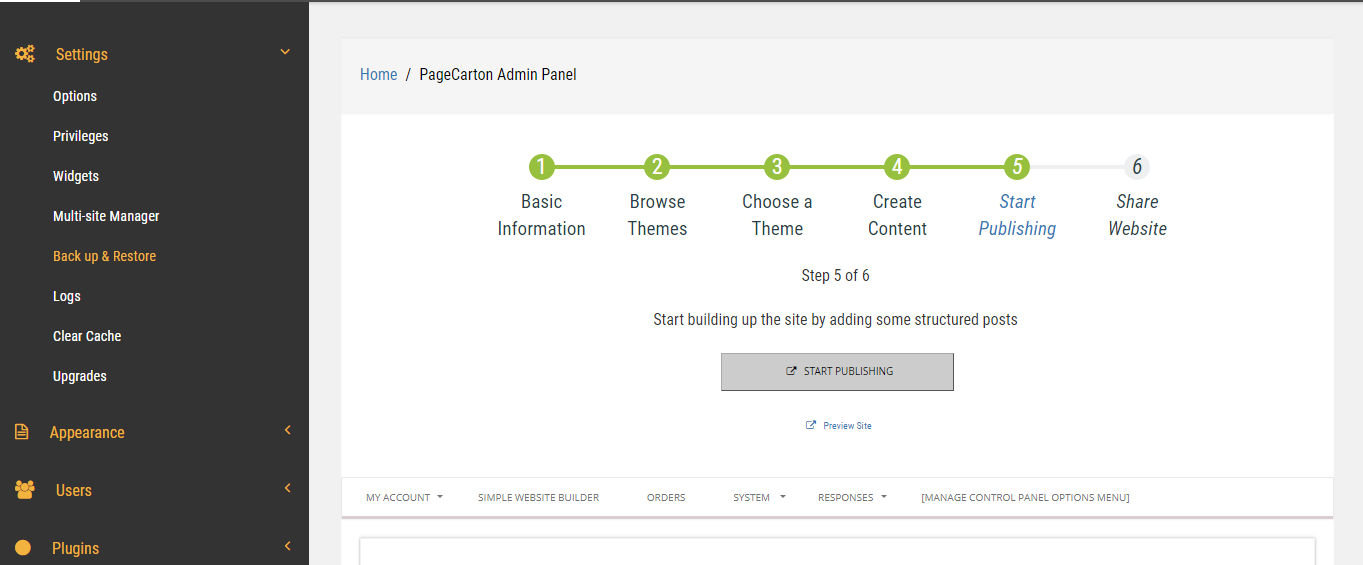This screenshot has height=565, width=1363.
Task: Select step 3 circle Choose a Theme
Action: tap(777, 166)
